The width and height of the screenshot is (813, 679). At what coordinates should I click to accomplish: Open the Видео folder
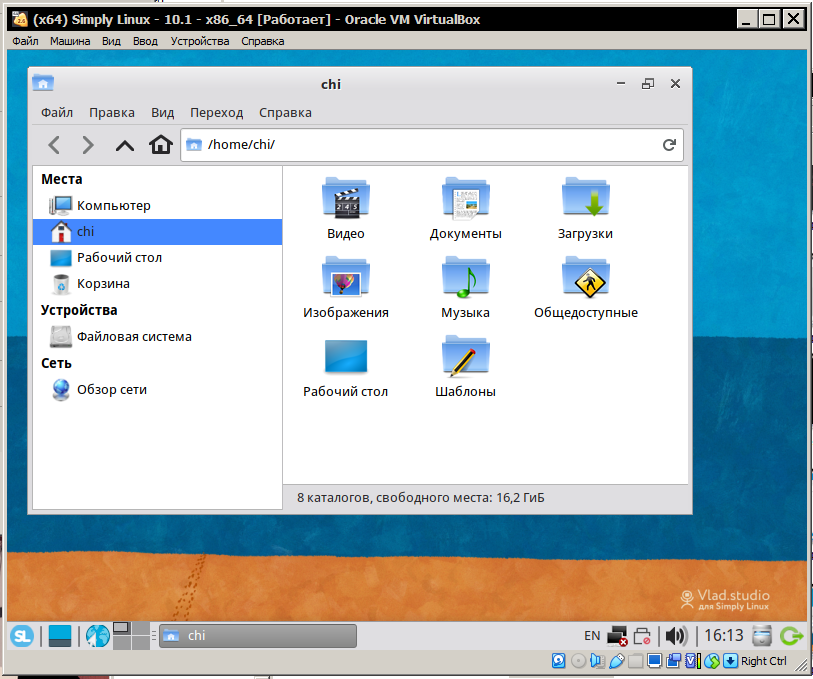point(345,208)
